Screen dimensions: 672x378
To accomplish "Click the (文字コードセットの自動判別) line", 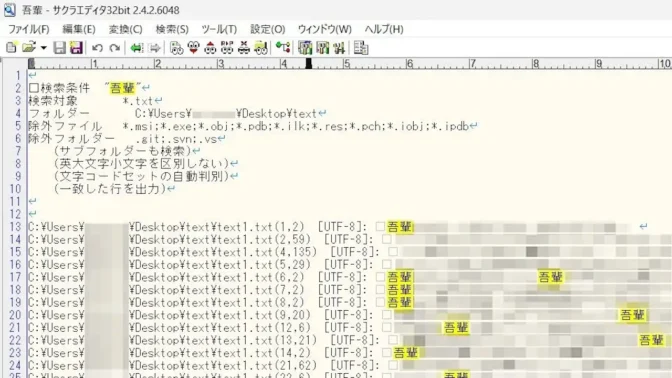I will tap(146, 176).
